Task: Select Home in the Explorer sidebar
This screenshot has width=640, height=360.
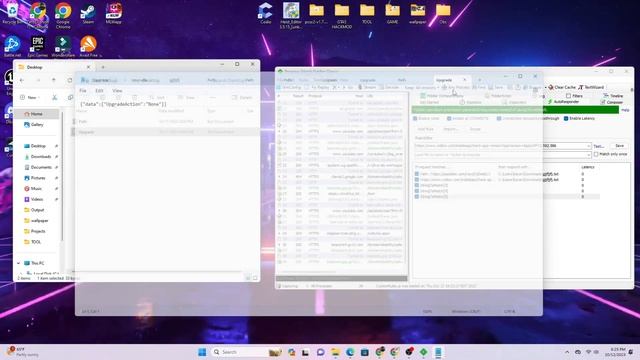Action: pyautogui.click(x=37, y=114)
